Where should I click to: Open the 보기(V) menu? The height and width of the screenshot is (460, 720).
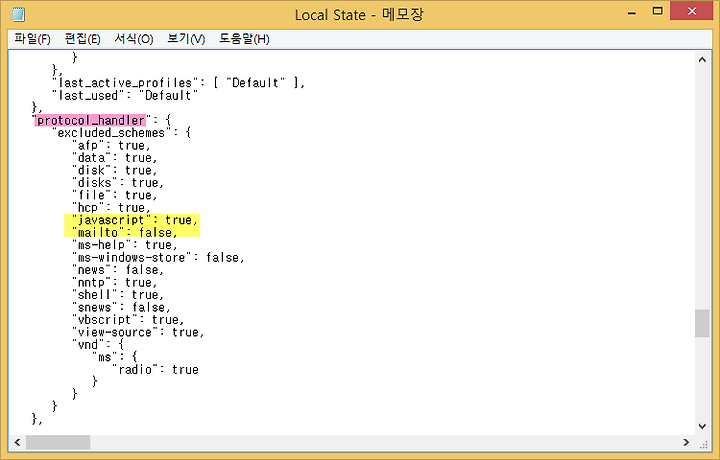point(186,39)
